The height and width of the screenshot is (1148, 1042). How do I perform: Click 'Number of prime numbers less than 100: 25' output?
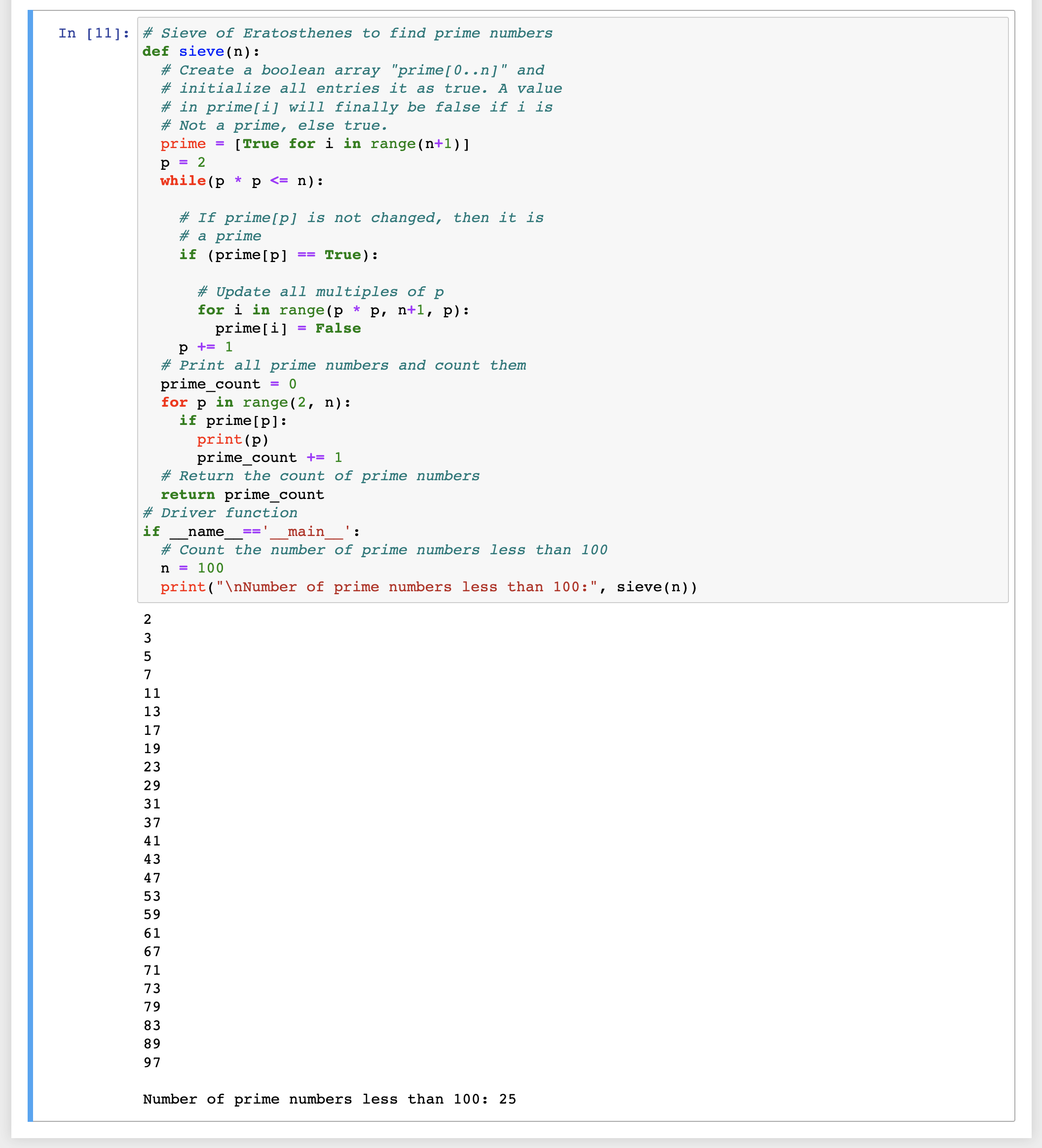point(329,1100)
